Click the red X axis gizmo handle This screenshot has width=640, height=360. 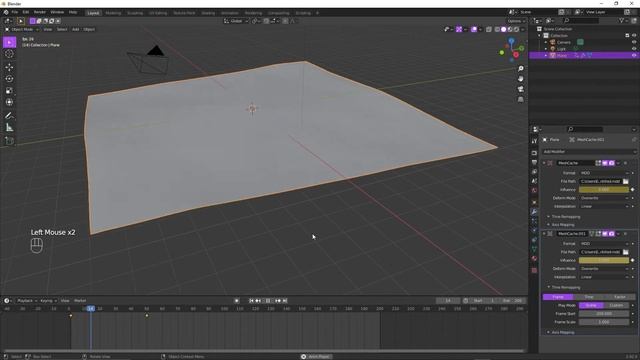point(516,55)
